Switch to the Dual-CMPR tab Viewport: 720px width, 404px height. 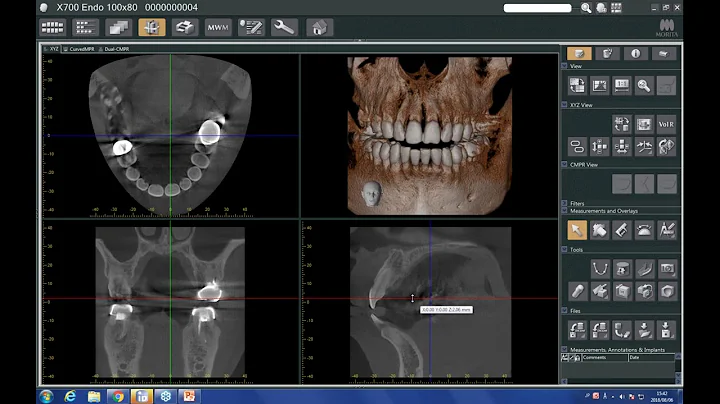[x=114, y=49]
